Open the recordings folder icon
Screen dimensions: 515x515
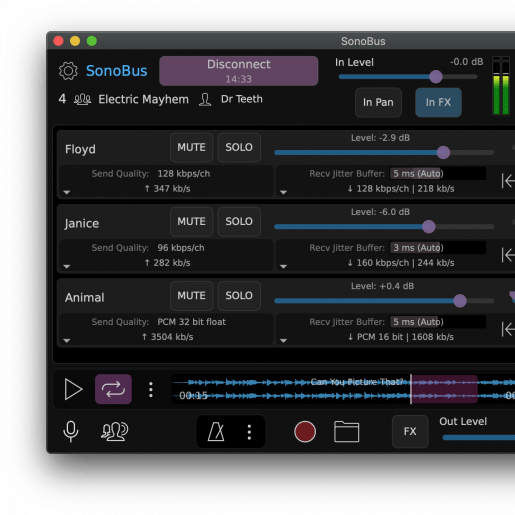[346, 432]
